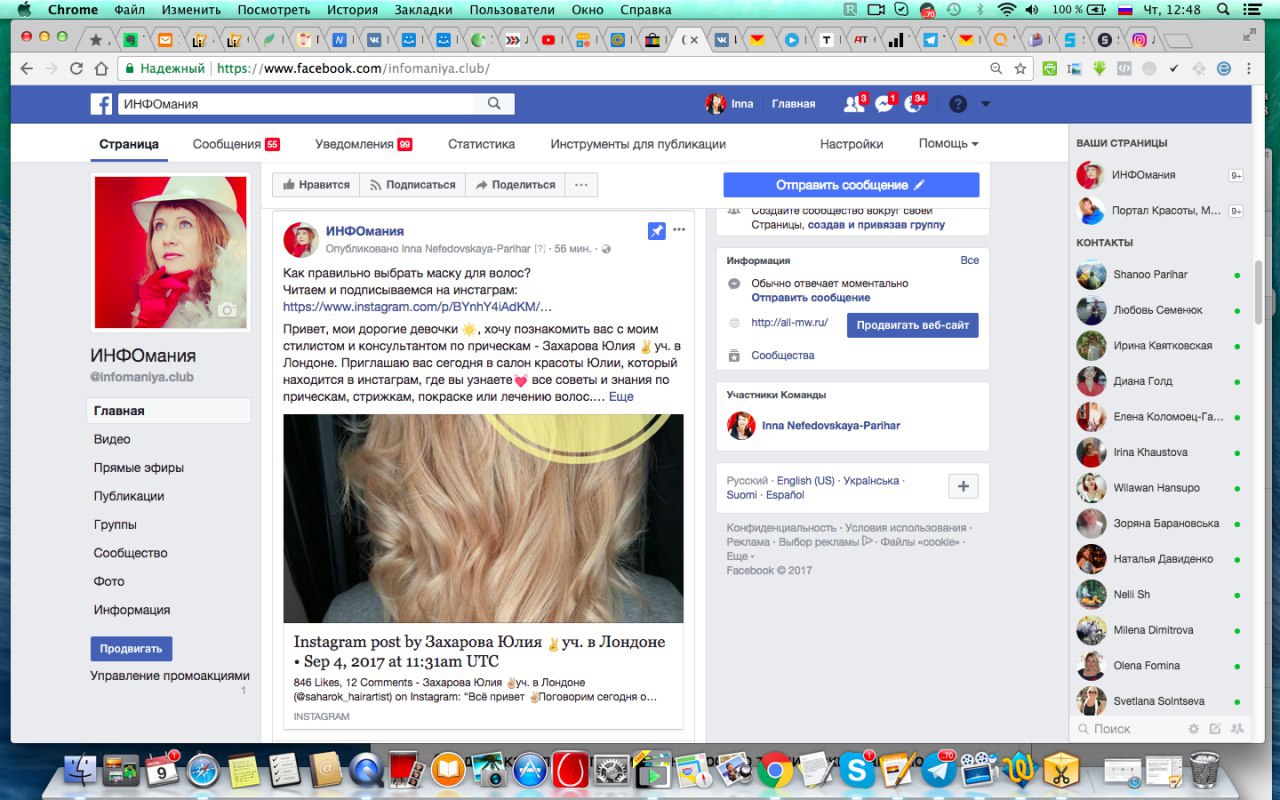The width and height of the screenshot is (1280, 800).
Task: Open page Настройки
Action: click(851, 144)
